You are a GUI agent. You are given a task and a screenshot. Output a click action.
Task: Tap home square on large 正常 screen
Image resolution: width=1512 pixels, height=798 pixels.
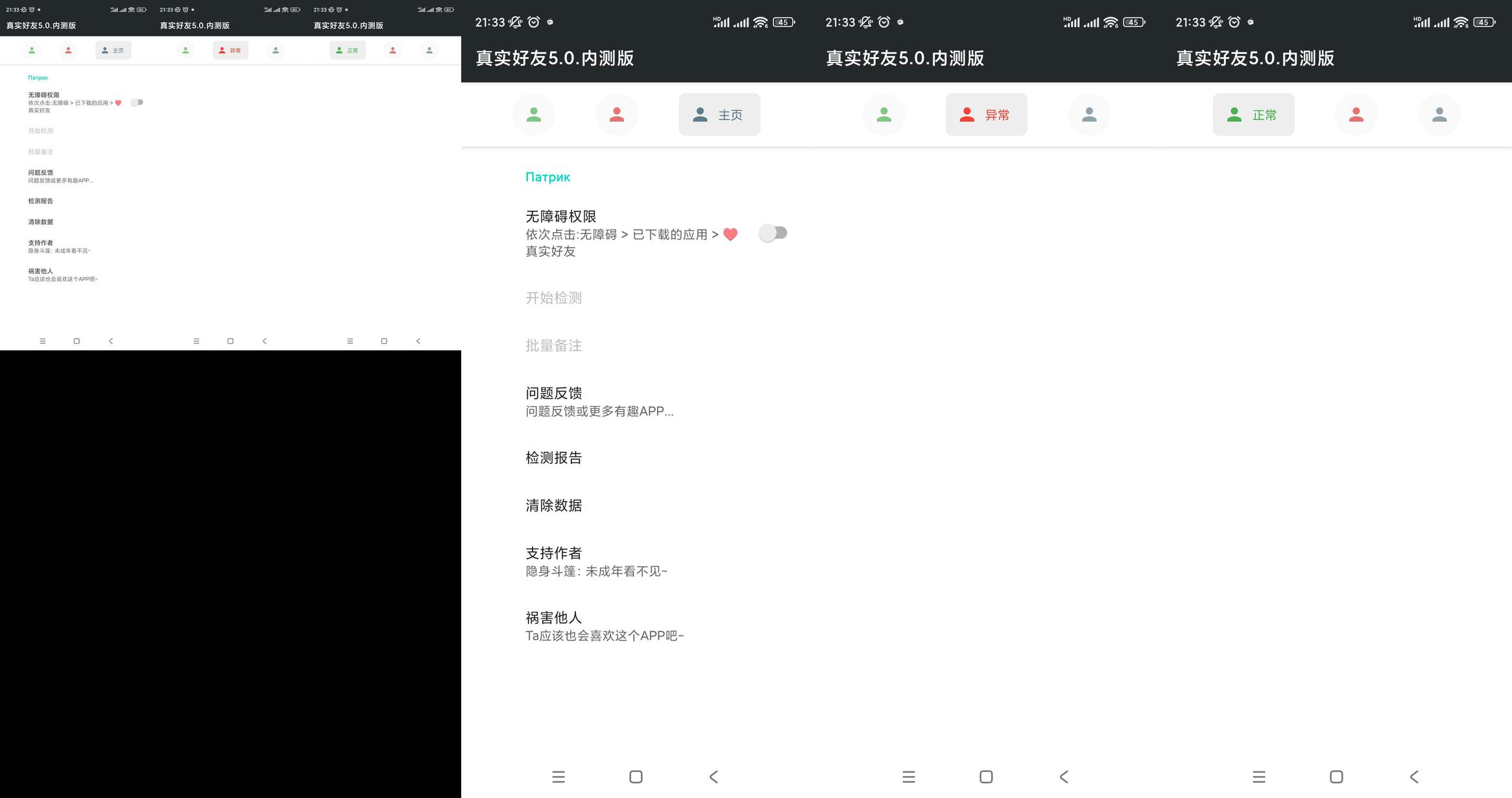coord(1336,777)
